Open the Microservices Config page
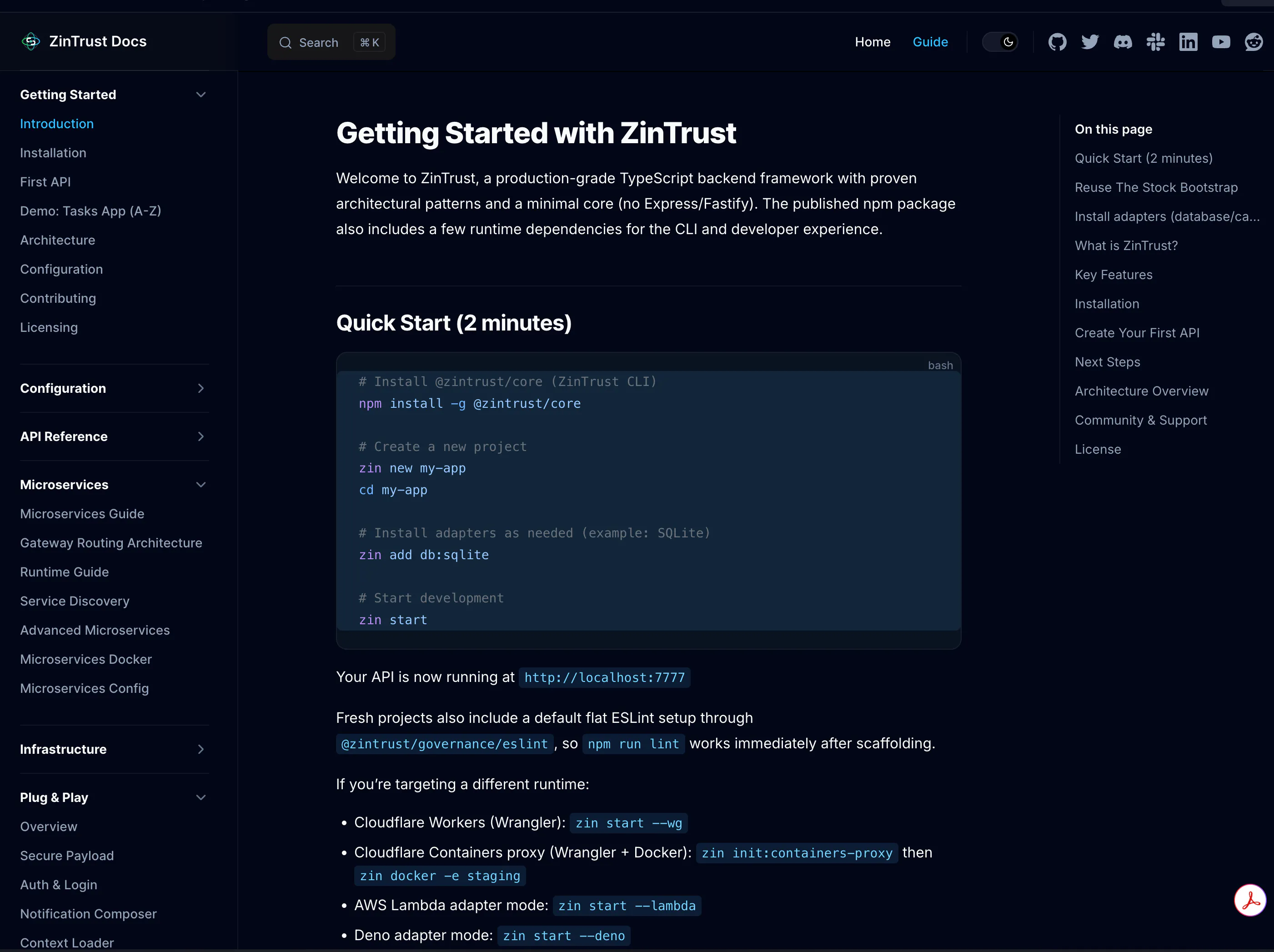Screen dimensions: 1274x952 click(x=85, y=688)
